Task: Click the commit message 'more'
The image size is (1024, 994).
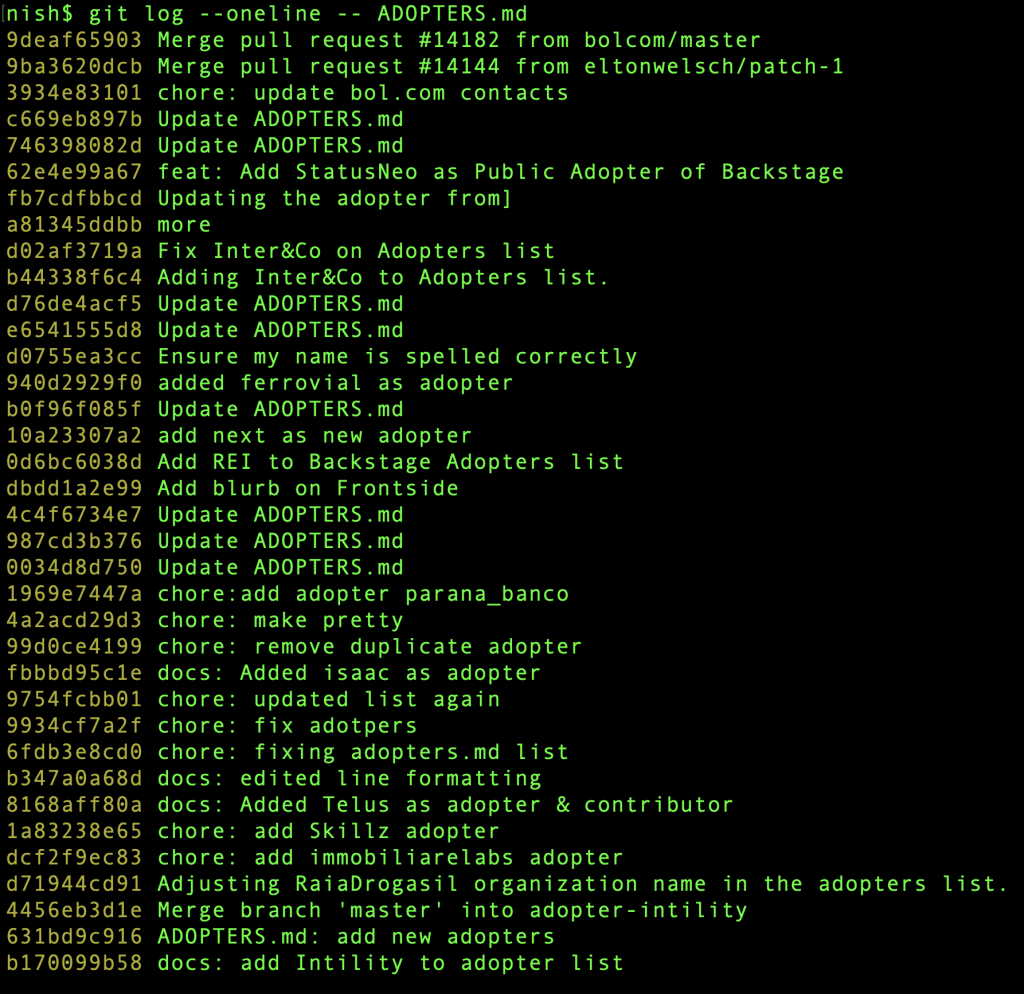Action: point(184,225)
